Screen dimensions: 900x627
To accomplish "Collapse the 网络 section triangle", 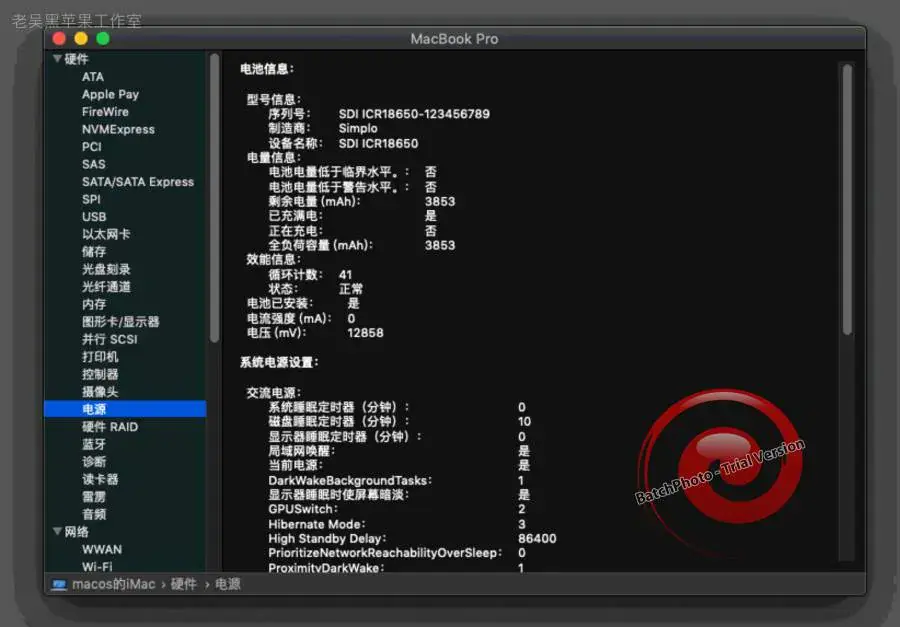I will [x=57, y=531].
